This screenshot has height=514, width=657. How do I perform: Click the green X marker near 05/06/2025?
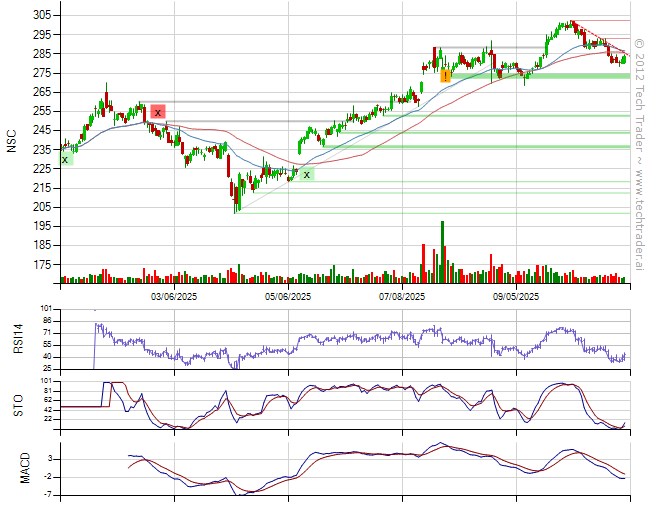click(x=307, y=174)
